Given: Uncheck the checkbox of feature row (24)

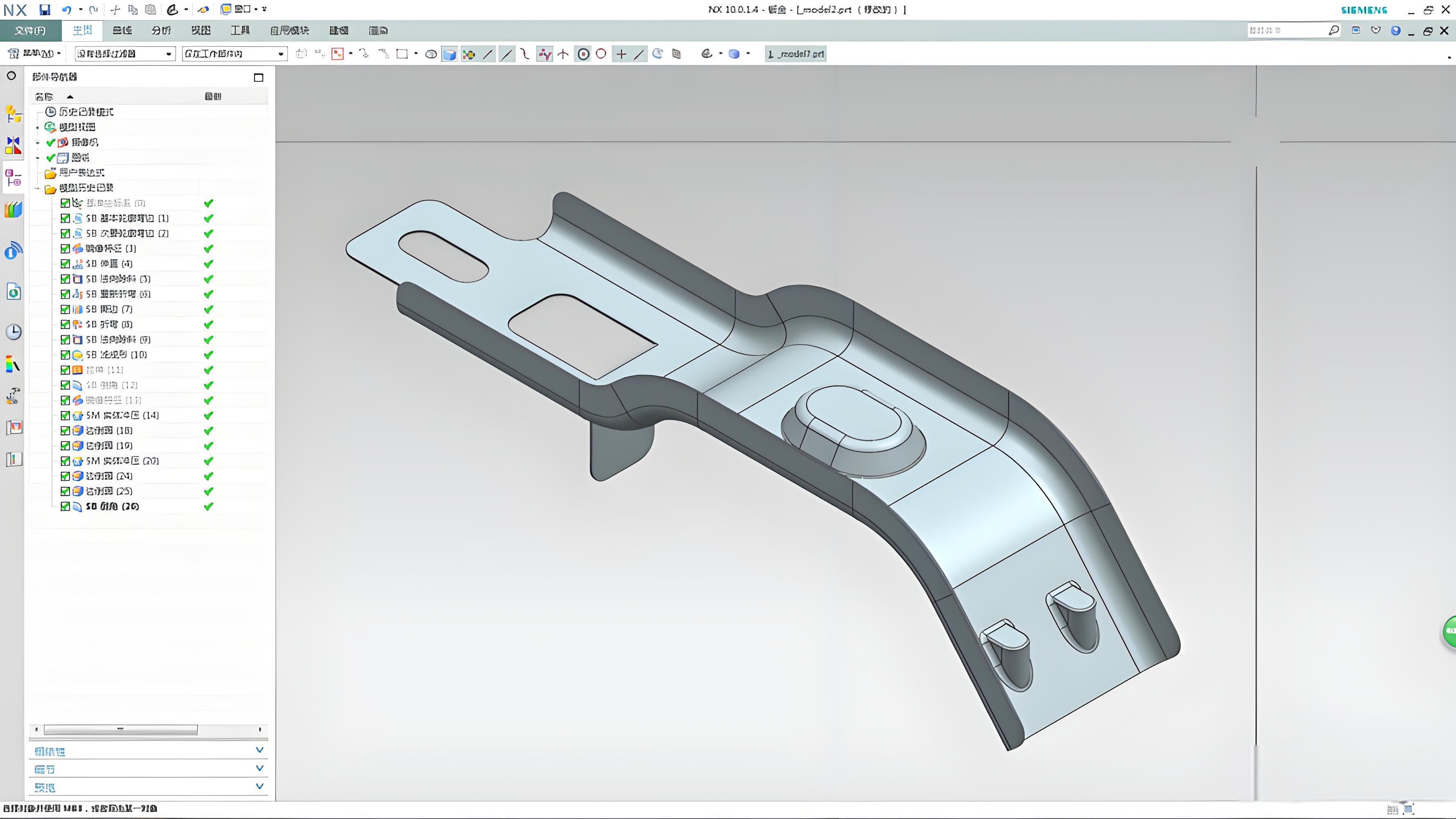Looking at the screenshot, I should (x=65, y=476).
